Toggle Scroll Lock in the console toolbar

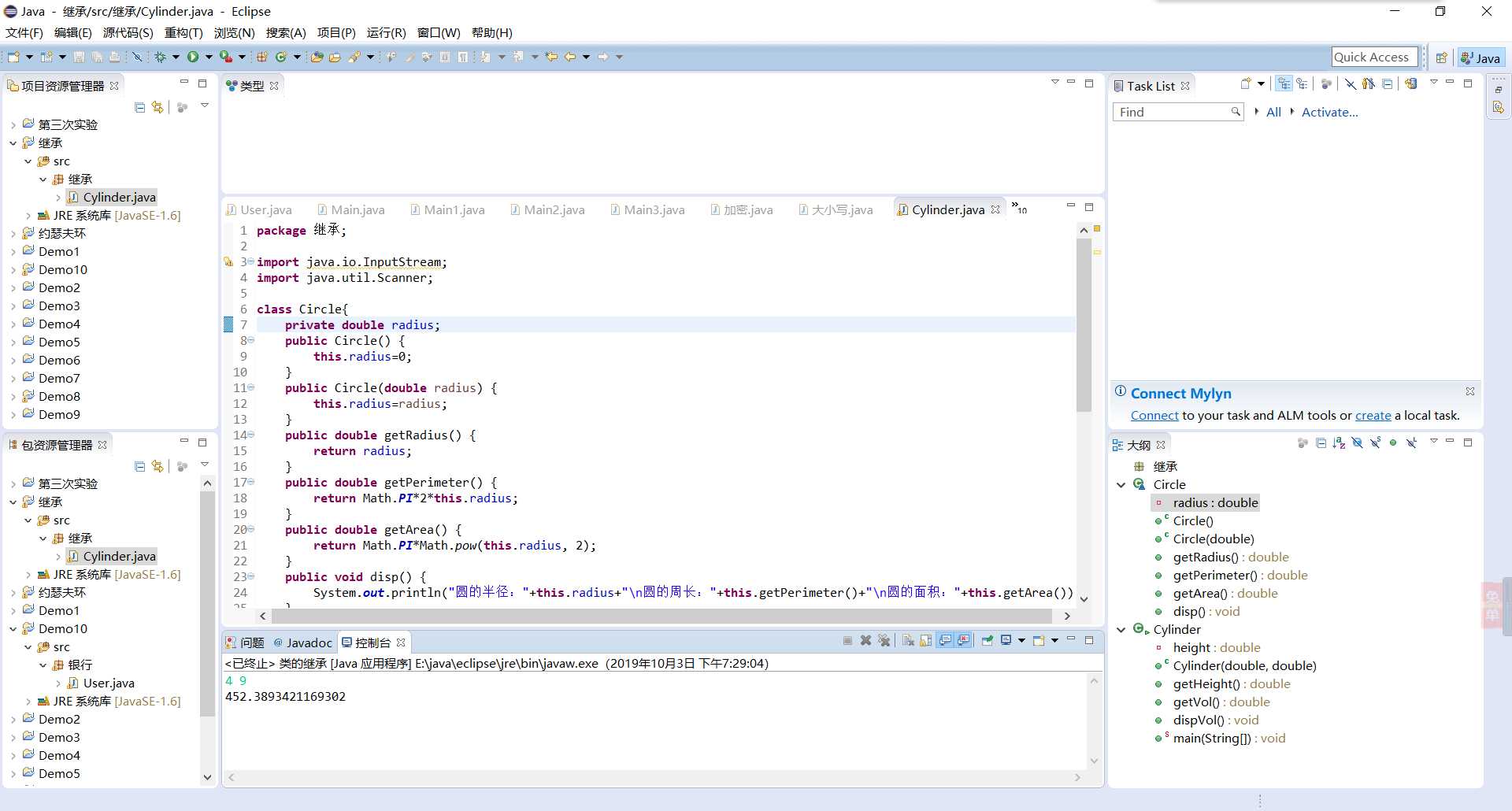(x=926, y=641)
